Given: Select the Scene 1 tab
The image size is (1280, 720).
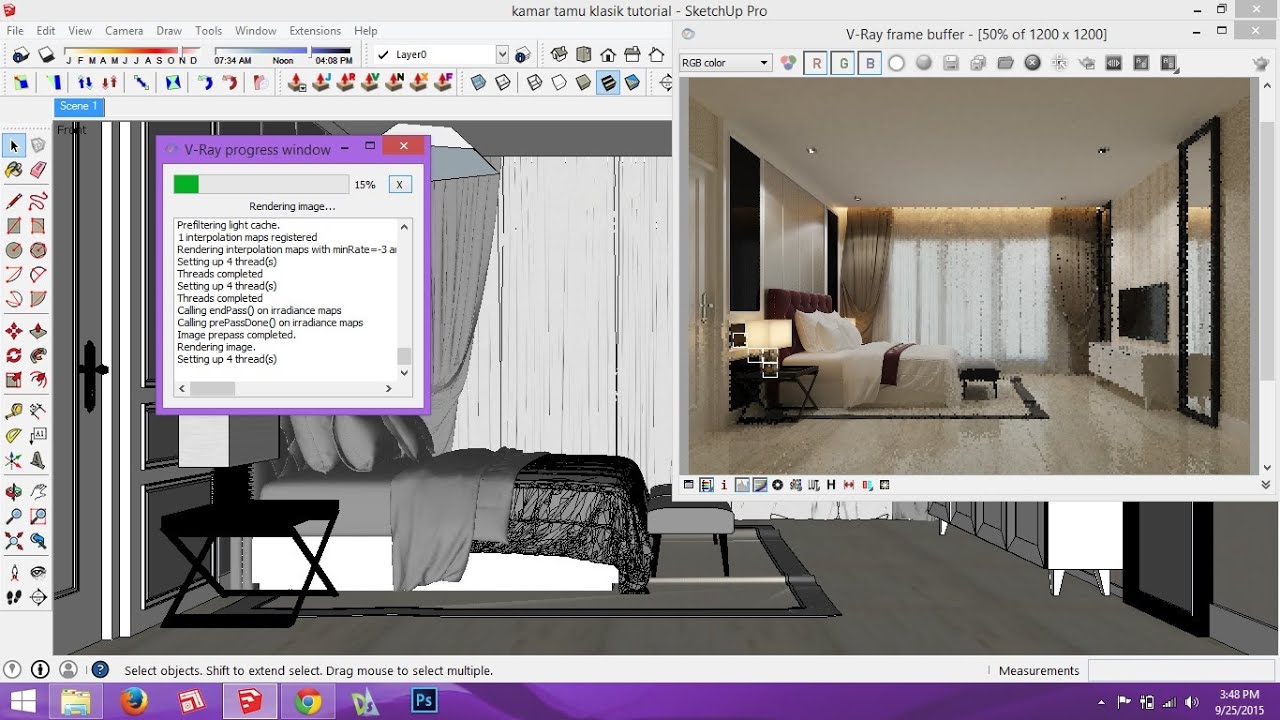Looking at the screenshot, I should click(79, 106).
